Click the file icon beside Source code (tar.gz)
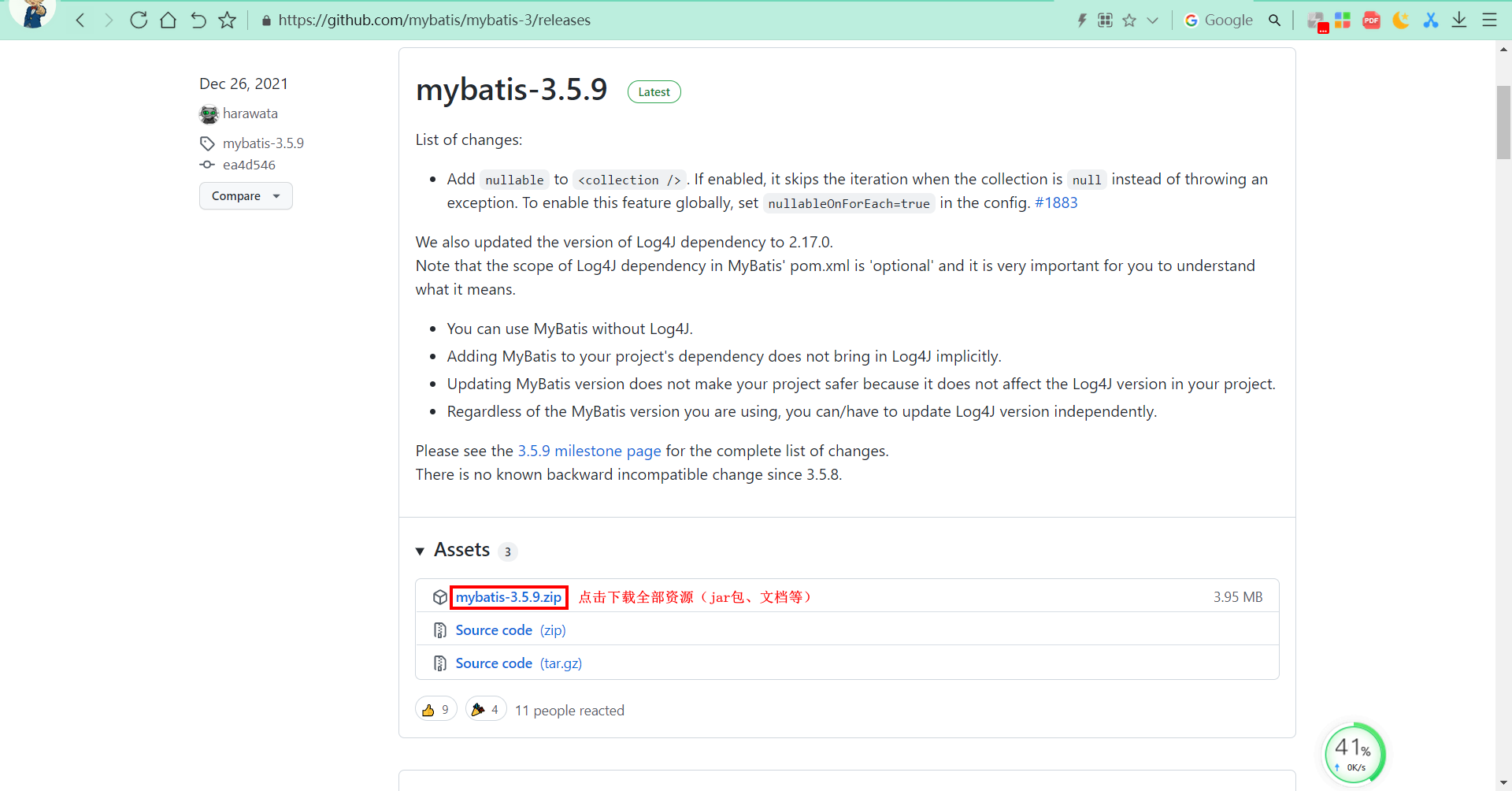Viewport: 1512px width, 791px height. click(440, 663)
